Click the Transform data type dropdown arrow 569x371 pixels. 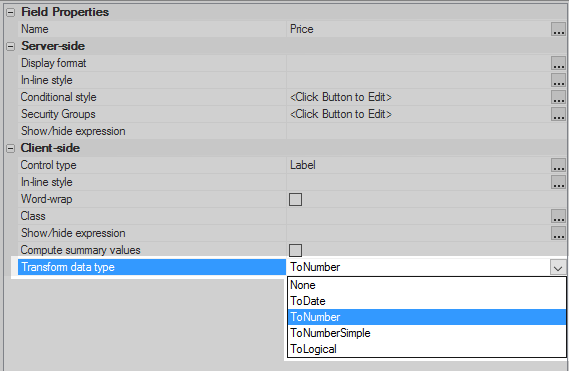pos(558,268)
